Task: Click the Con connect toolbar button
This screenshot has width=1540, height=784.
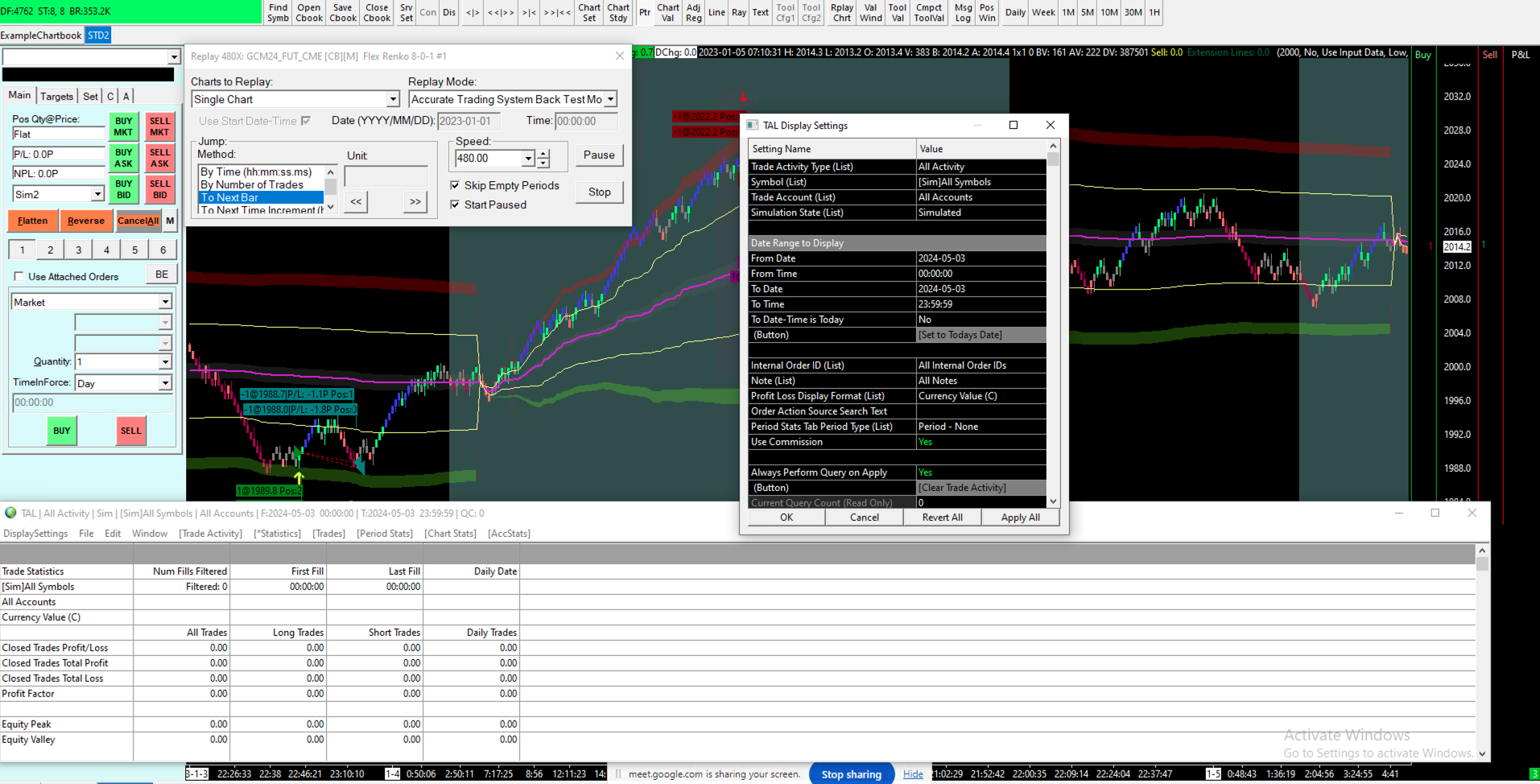Action: point(428,13)
